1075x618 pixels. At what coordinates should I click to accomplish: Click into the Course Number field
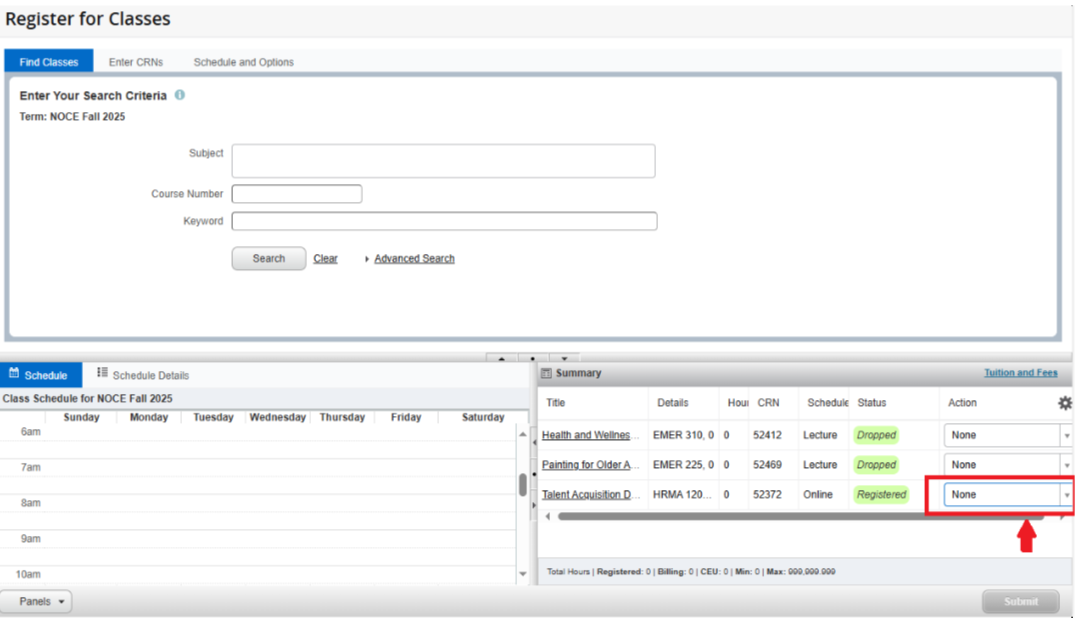coord(297,194)
